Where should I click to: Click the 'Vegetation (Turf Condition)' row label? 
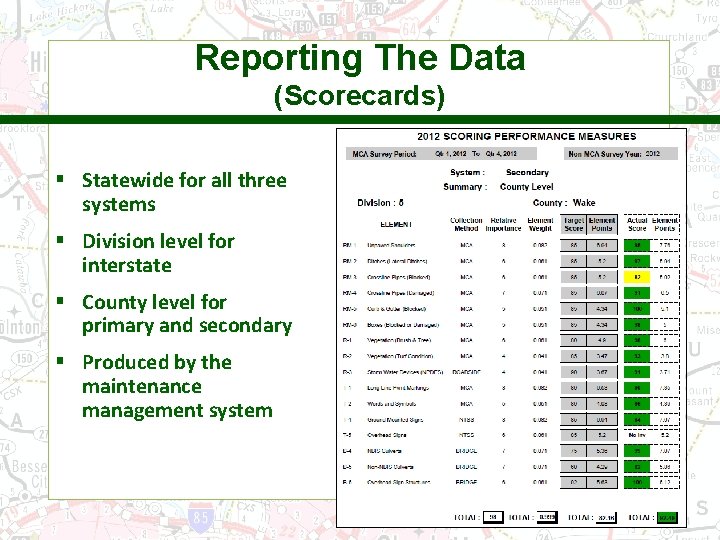pos(400,356)
